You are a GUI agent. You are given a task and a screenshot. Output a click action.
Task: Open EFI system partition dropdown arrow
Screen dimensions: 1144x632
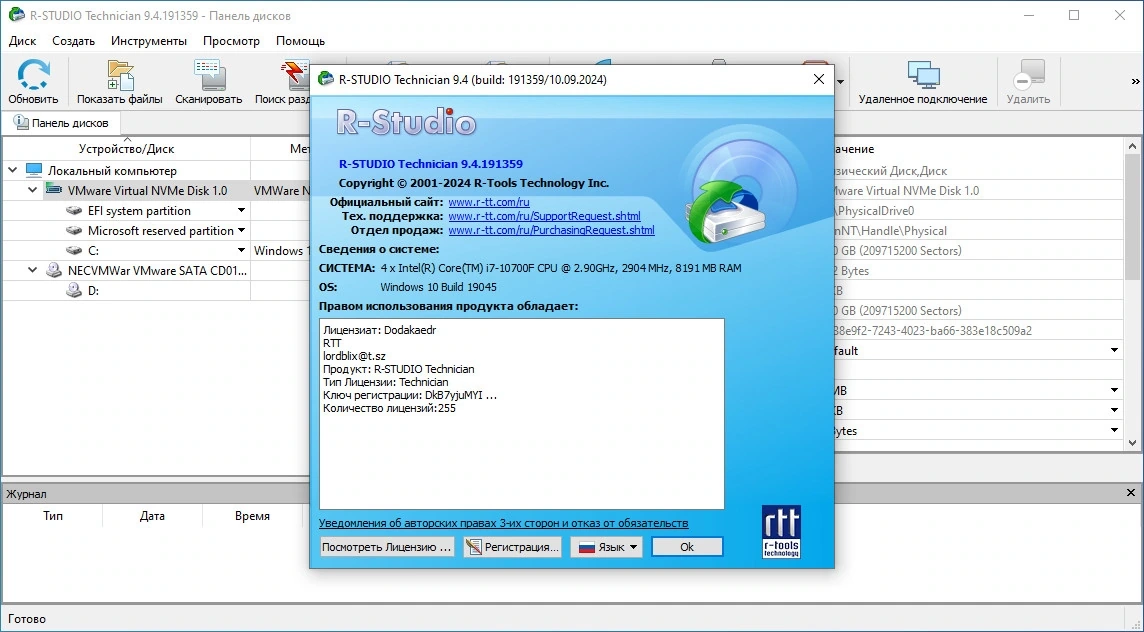click(241, 210)
